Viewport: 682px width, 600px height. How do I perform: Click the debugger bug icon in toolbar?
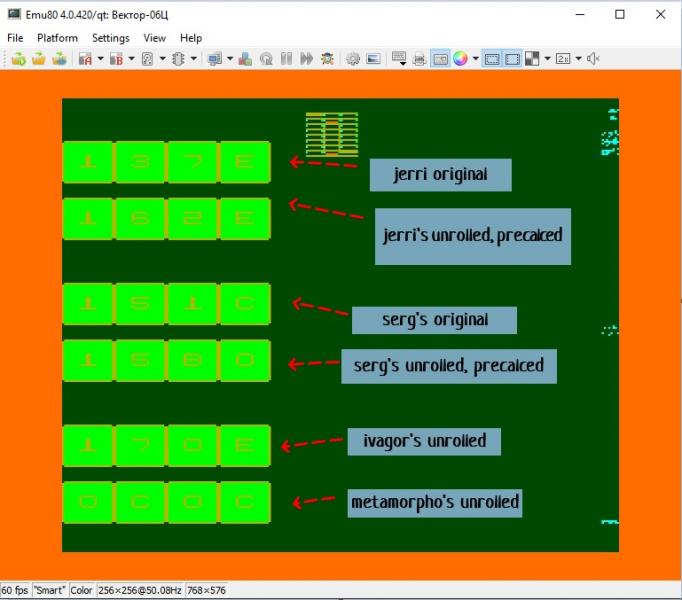pos(327,59)
